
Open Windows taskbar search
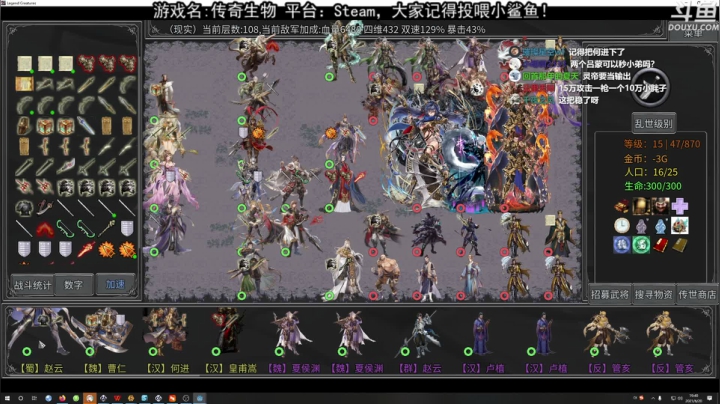21,398
